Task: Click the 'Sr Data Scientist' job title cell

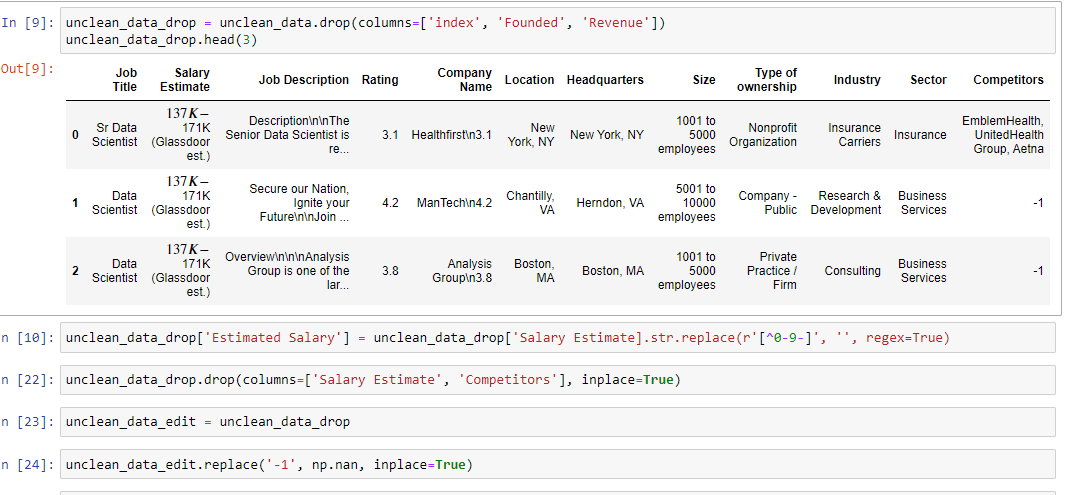Action: pos(115,135)
